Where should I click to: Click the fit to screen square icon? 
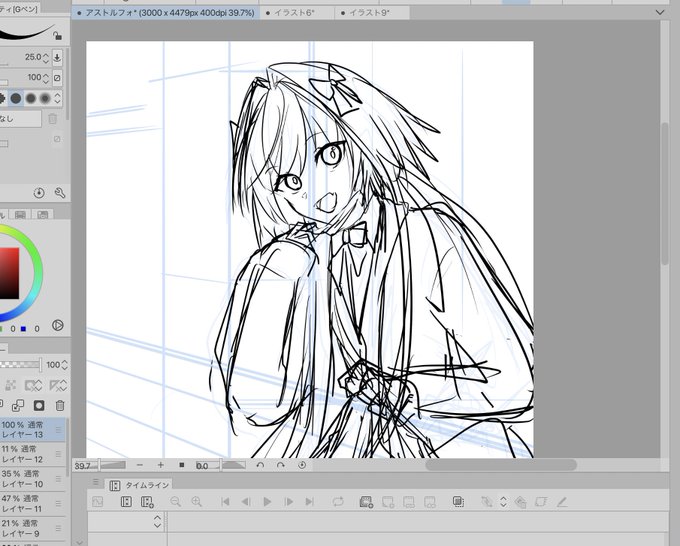pos(182,465)
